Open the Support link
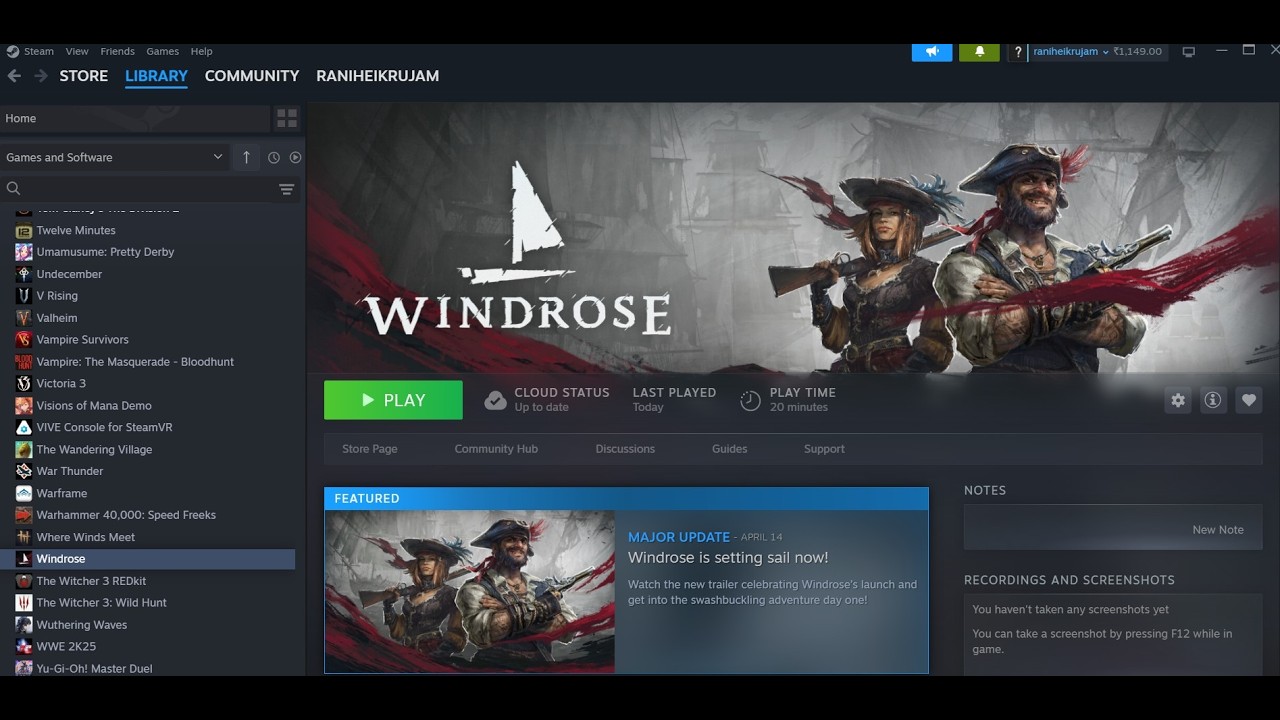 click(x=824, y=449)
